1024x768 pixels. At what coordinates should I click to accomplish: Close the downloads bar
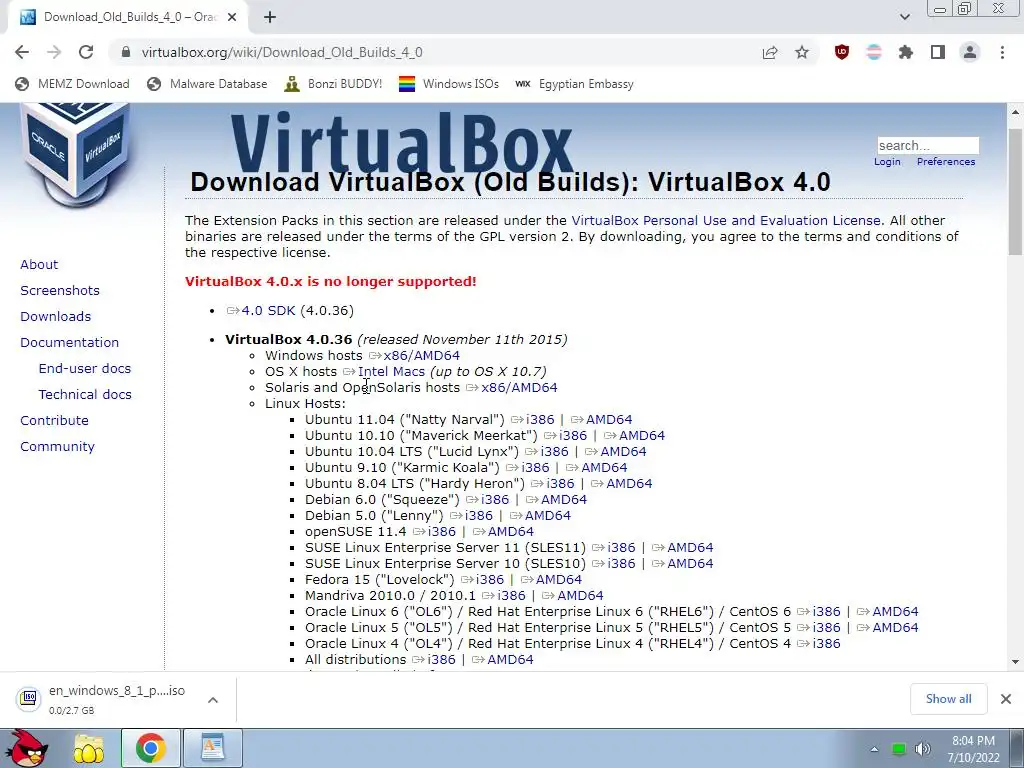1006,699
